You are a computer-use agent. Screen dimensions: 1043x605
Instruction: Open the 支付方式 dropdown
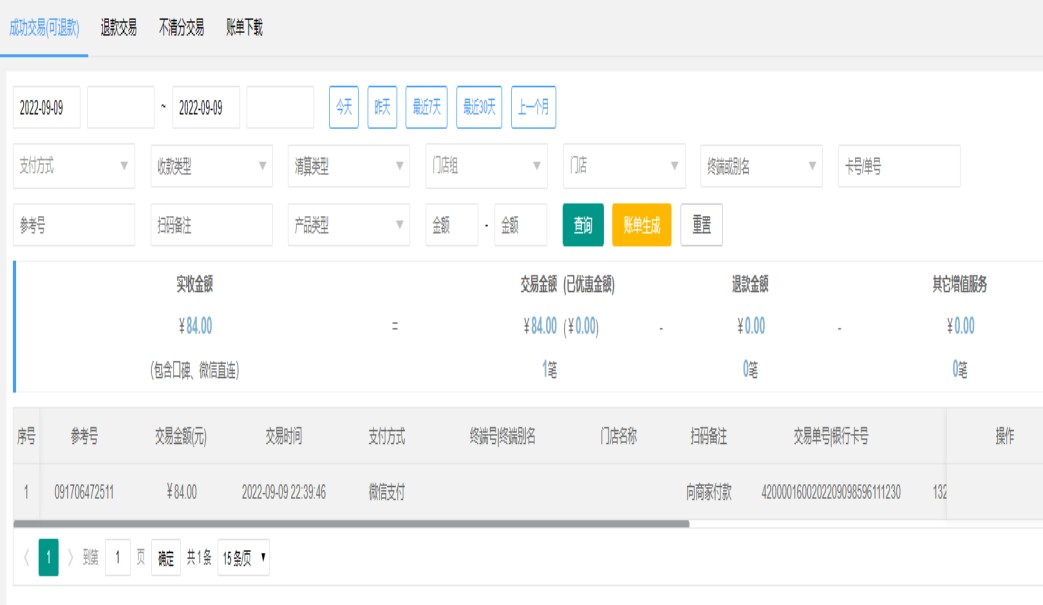tap(74, 167)
